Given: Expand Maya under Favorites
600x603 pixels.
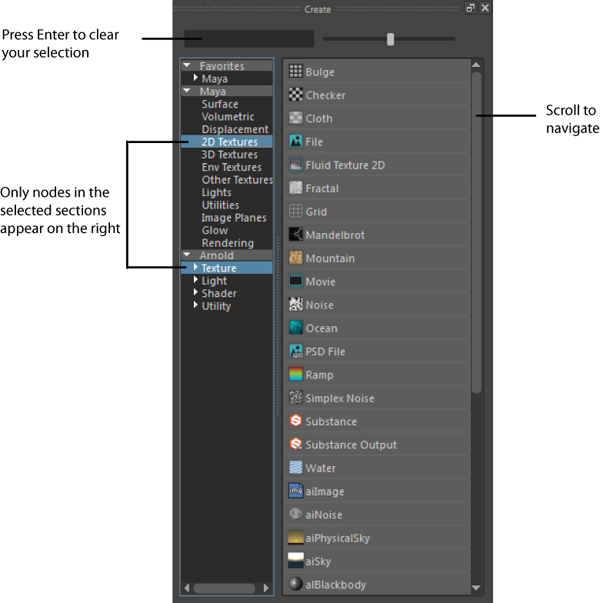Looking at the screenshot, I should 196,78.
